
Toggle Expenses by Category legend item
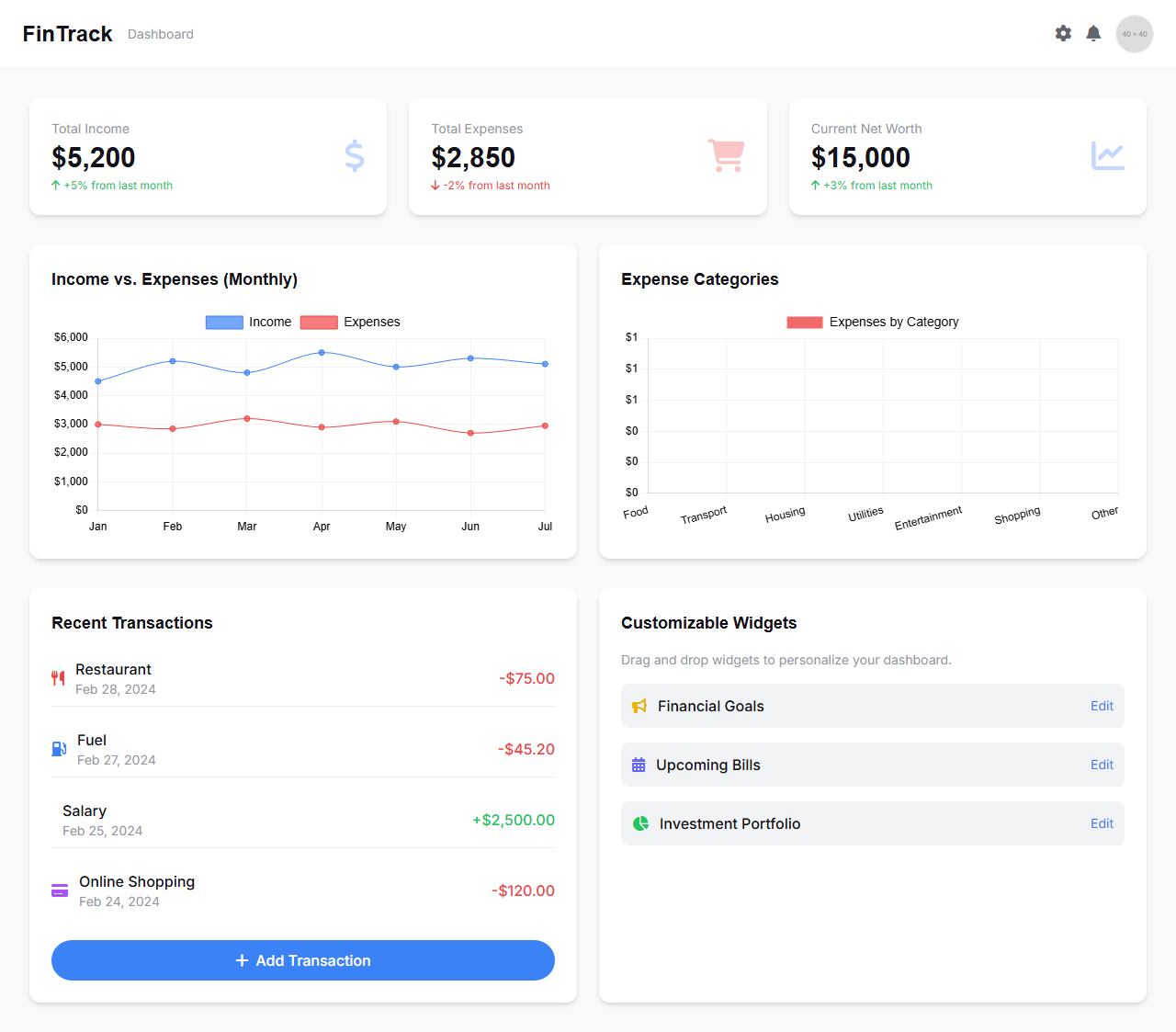click(873, 322)
